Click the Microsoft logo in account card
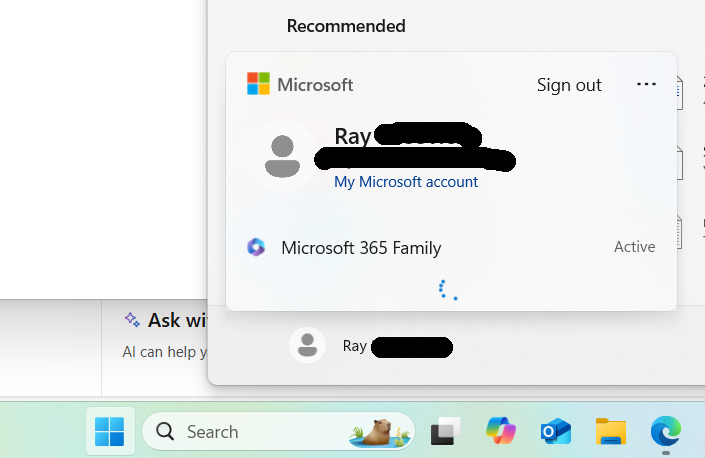 (x=259, y=84)
